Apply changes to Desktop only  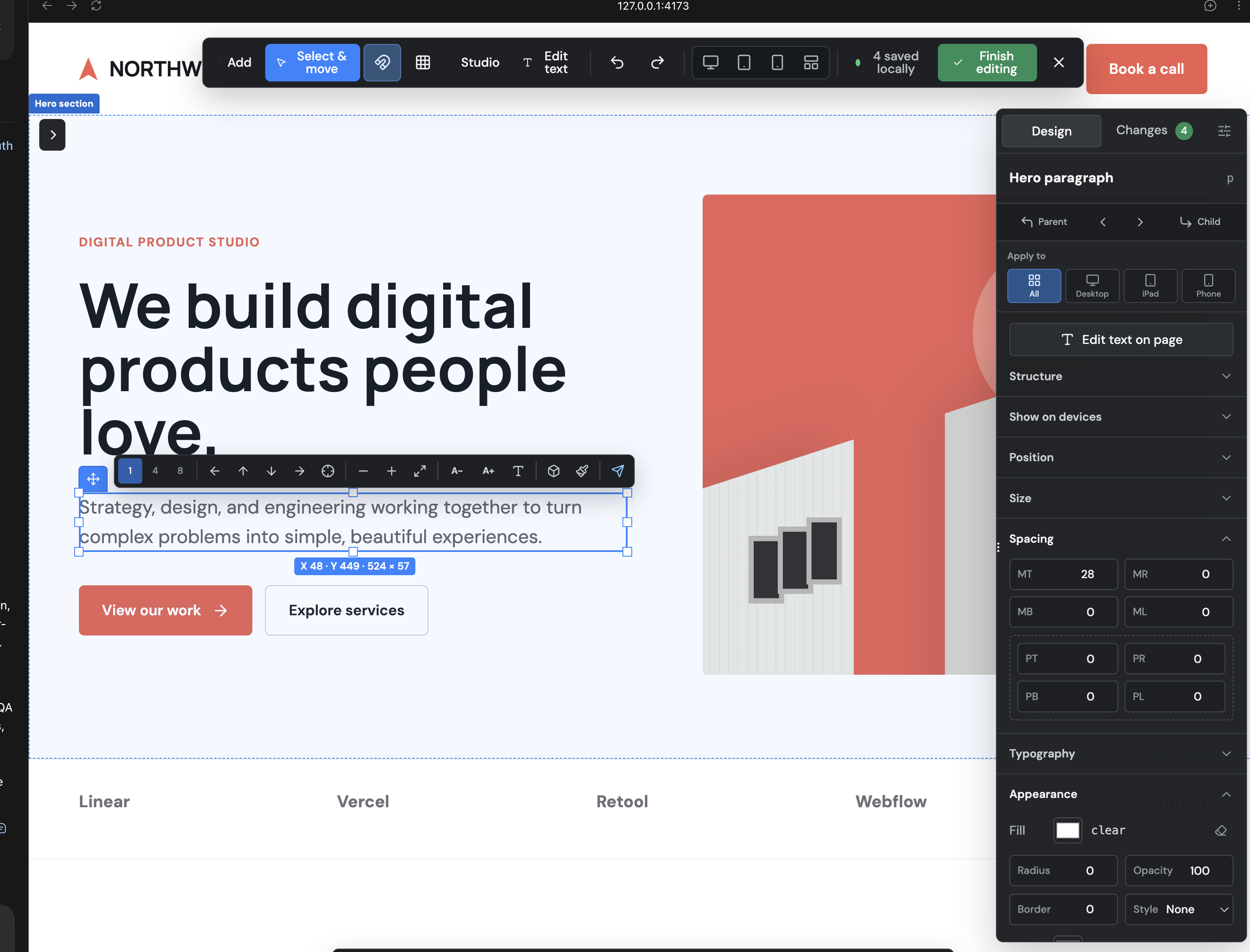[1092, 286]
